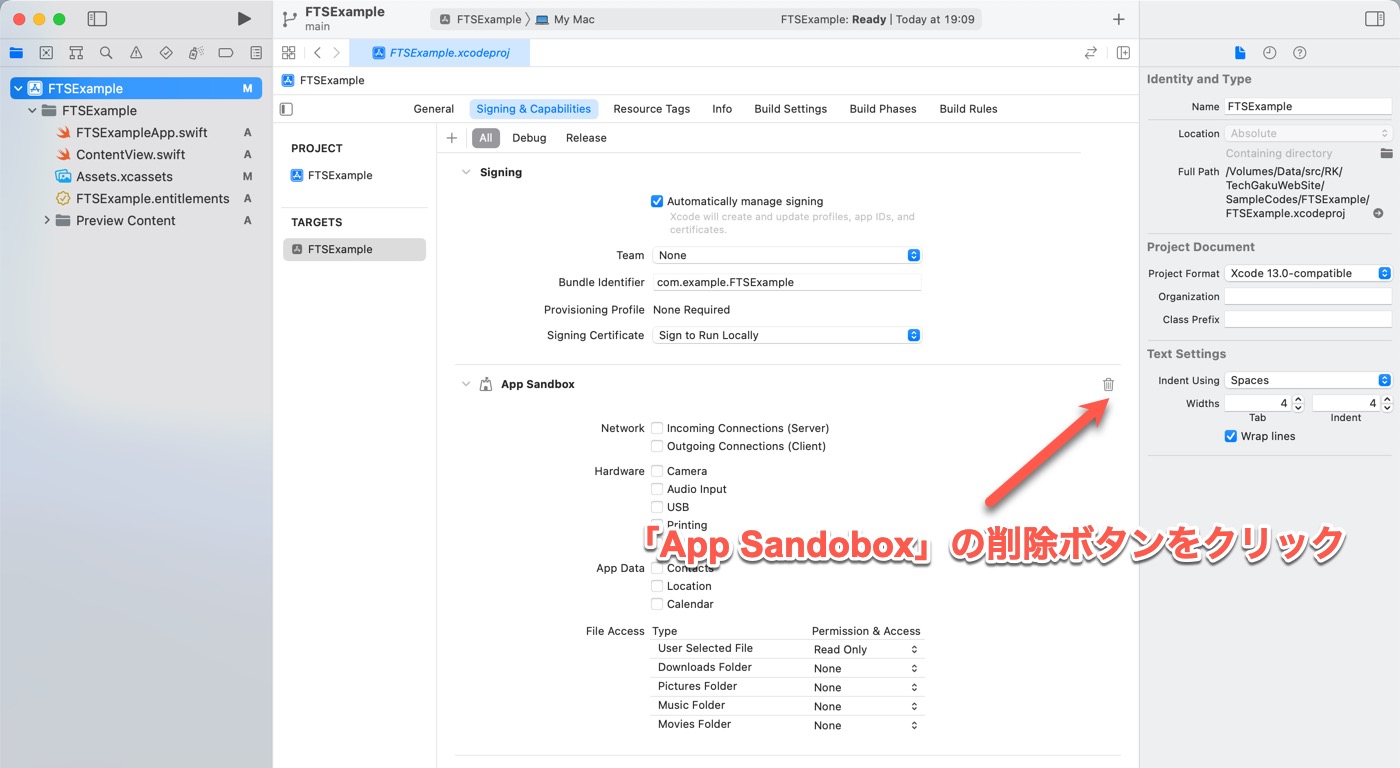Collapse the FTSExample group folder
Screen dimensions: 1400x768
point(33,110)
